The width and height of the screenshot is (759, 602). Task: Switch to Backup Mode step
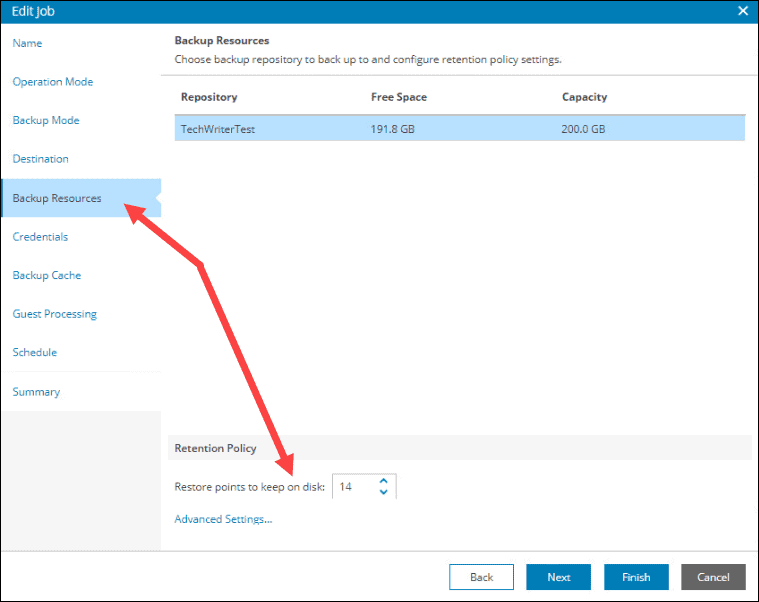coord(46,120)
